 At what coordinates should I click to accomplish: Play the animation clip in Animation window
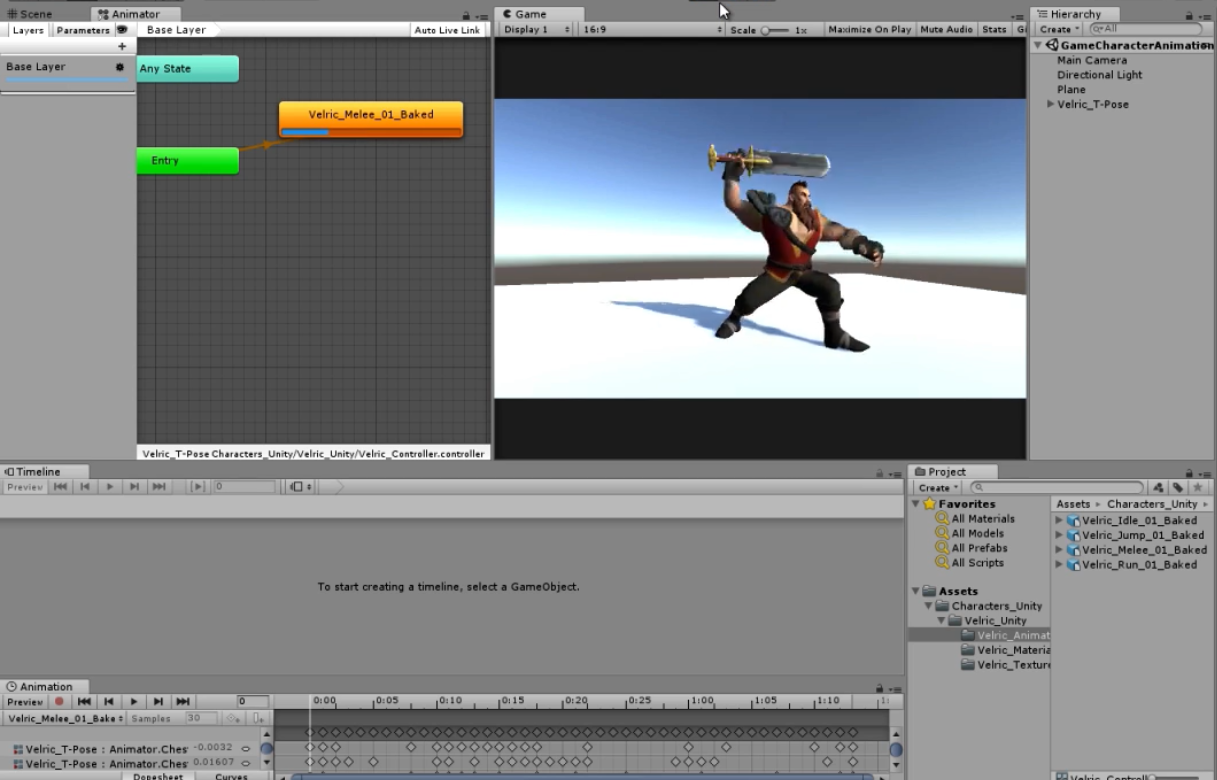point(133,702)
